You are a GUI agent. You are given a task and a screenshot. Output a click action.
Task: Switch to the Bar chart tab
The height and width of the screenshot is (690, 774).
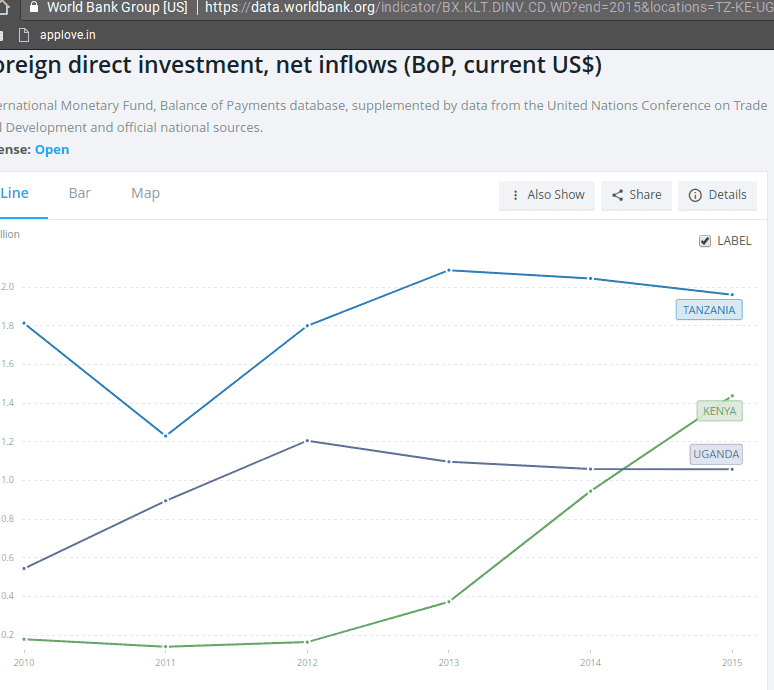tap(79, 193)
